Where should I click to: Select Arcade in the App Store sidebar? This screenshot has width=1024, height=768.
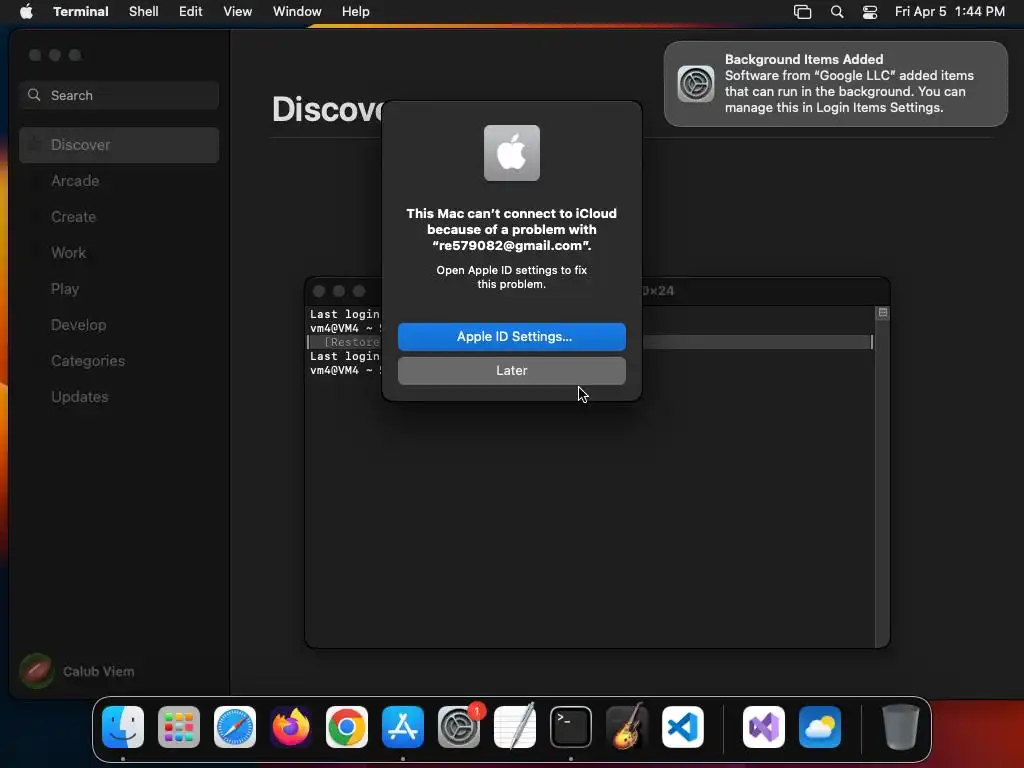[x=119, y=181]
